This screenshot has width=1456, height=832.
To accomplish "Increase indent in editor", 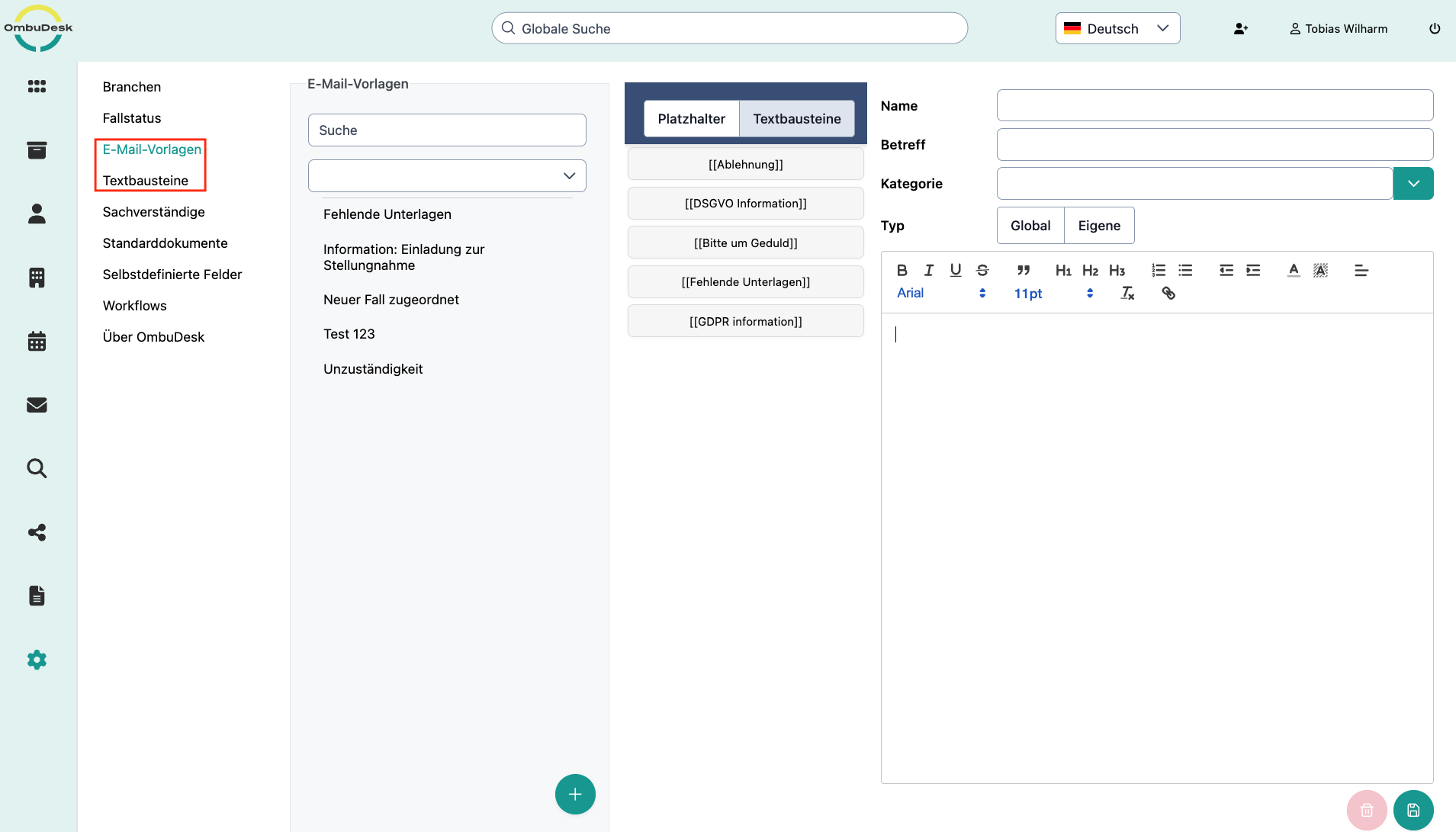I will pos(1253,270).
